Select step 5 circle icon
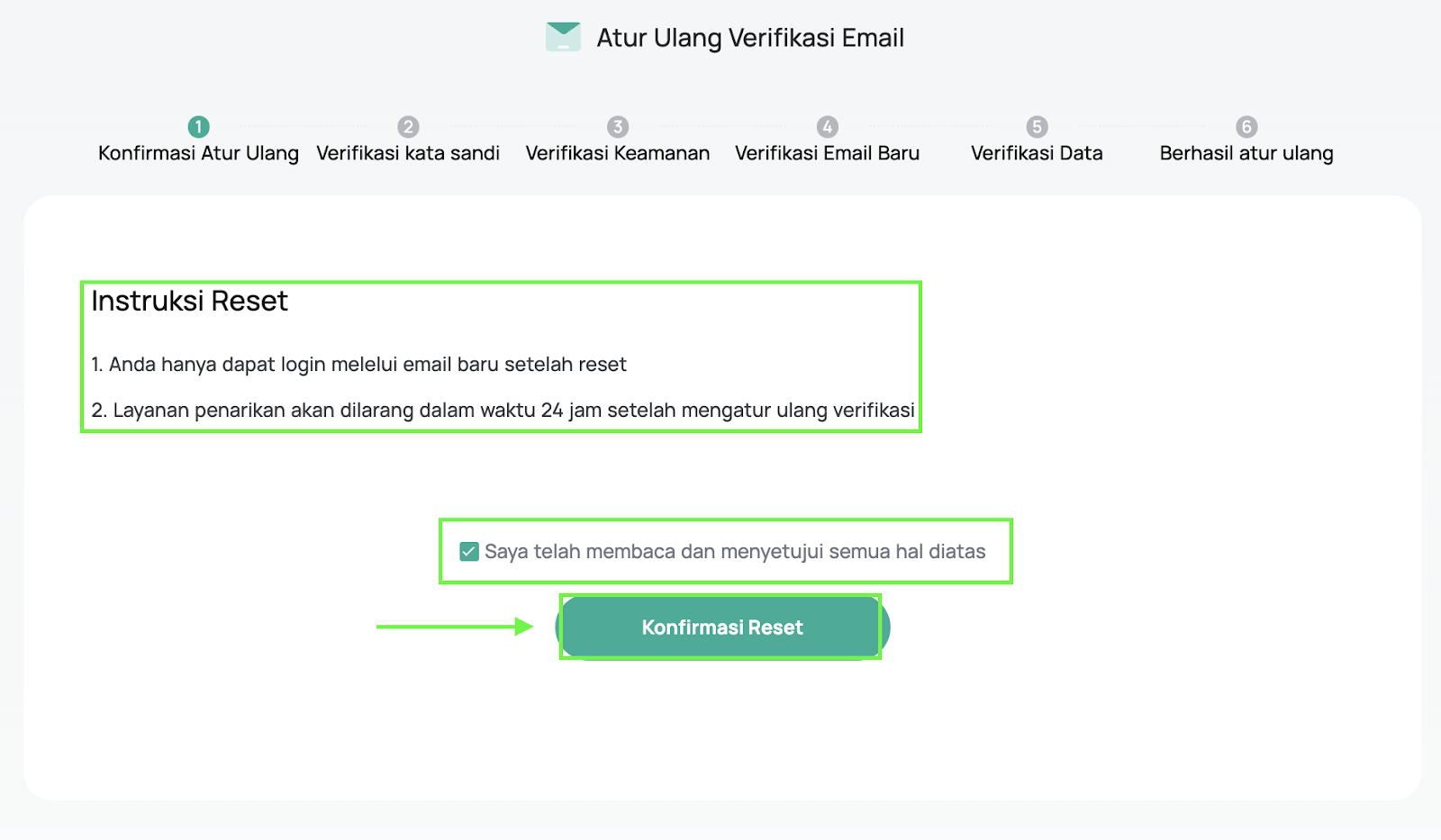Viewport: 1441px width, 840px height. pos(1037,127)
